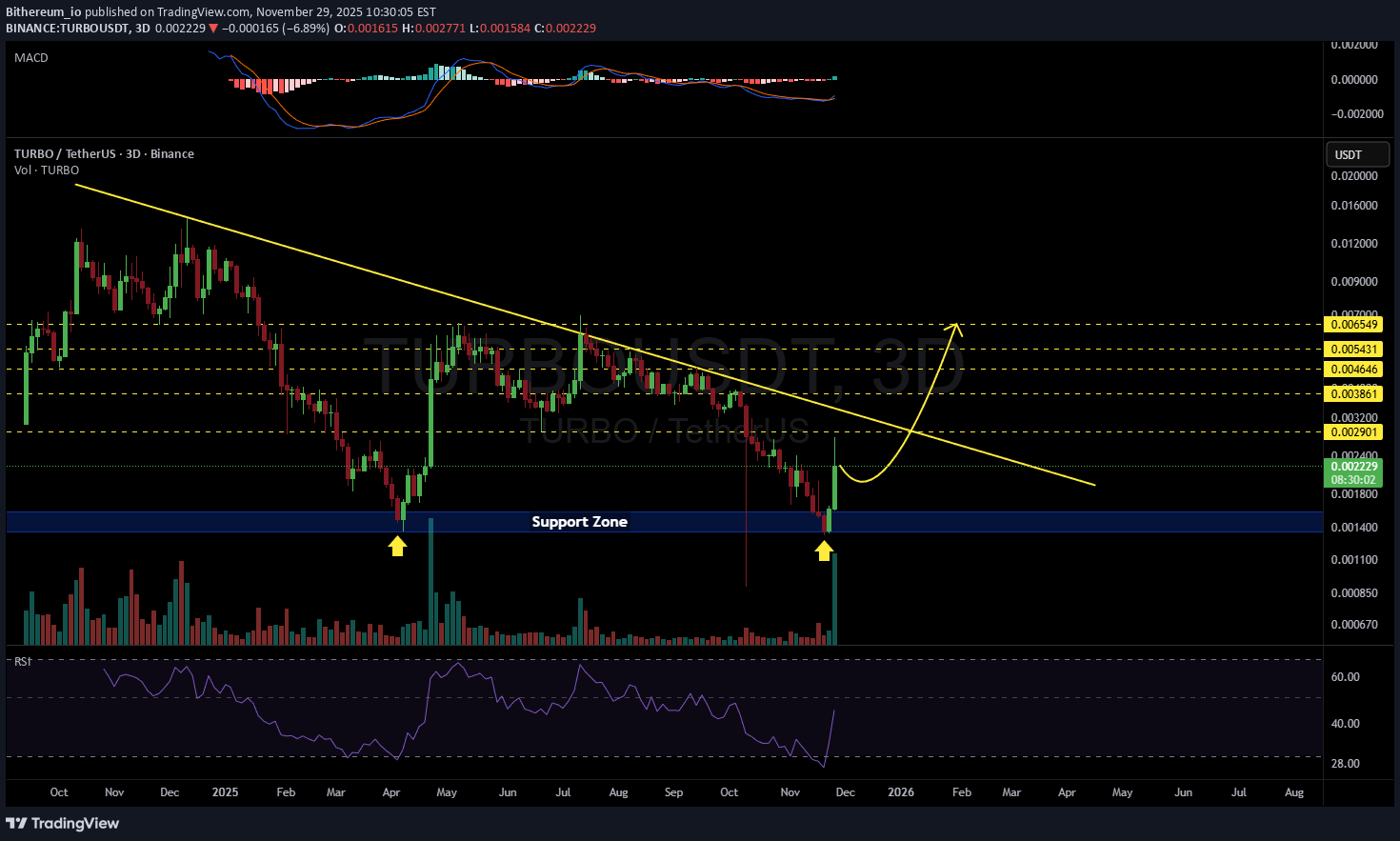Click the yellow up arrow below April low
Screen dimensions: 1400x841
(397, 546)
